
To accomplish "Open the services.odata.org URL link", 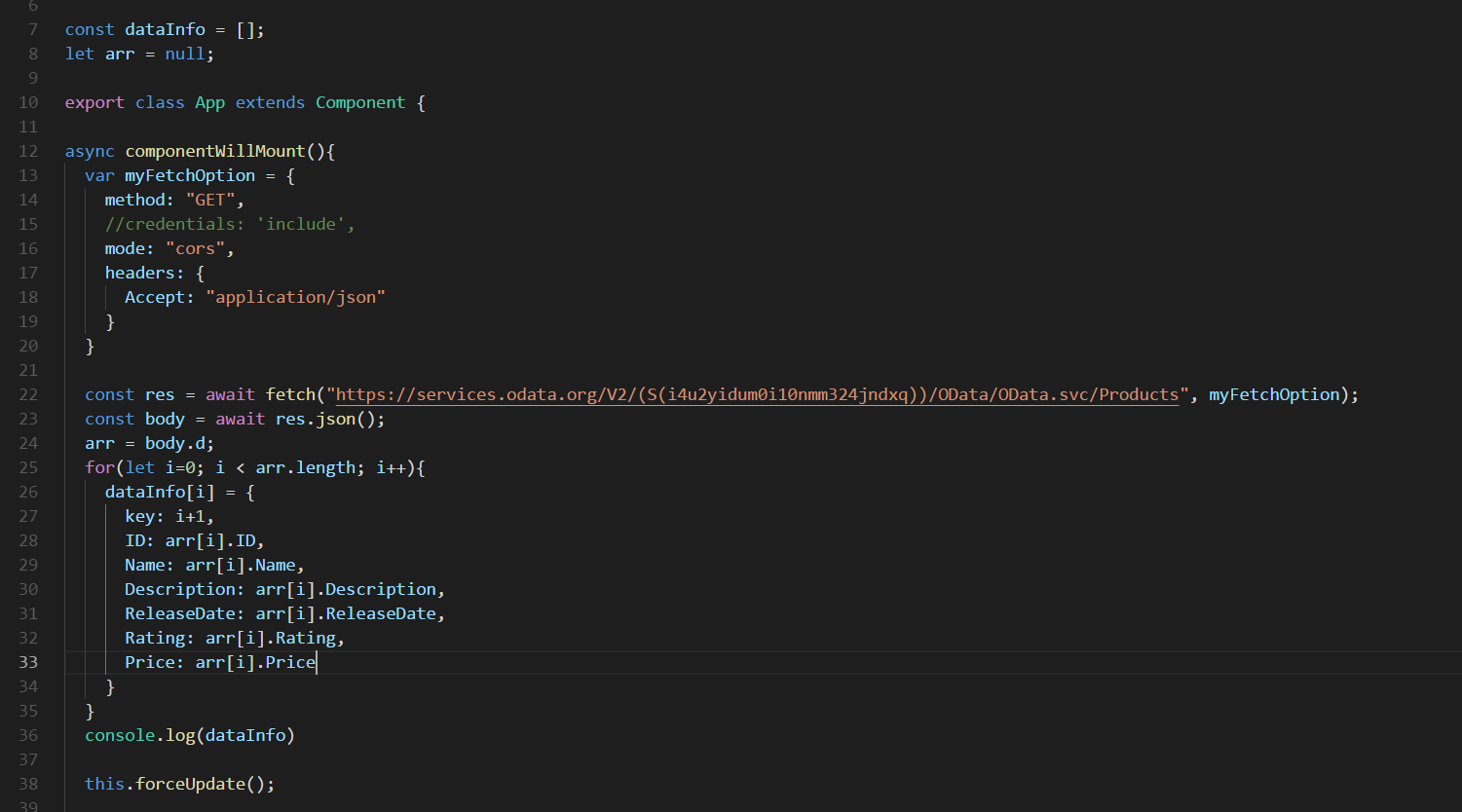I will click(x=757, y=394).
